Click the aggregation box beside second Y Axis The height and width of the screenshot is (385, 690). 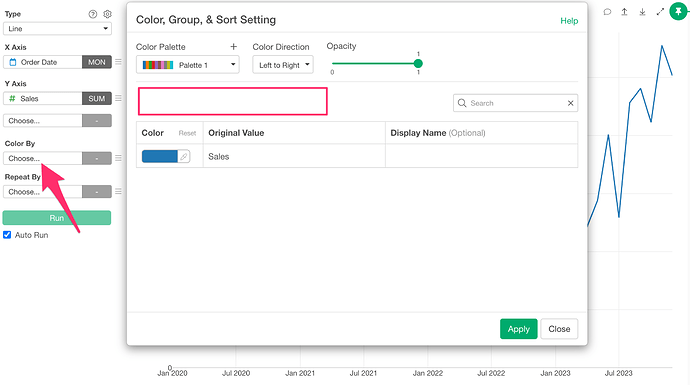[97, 121]
